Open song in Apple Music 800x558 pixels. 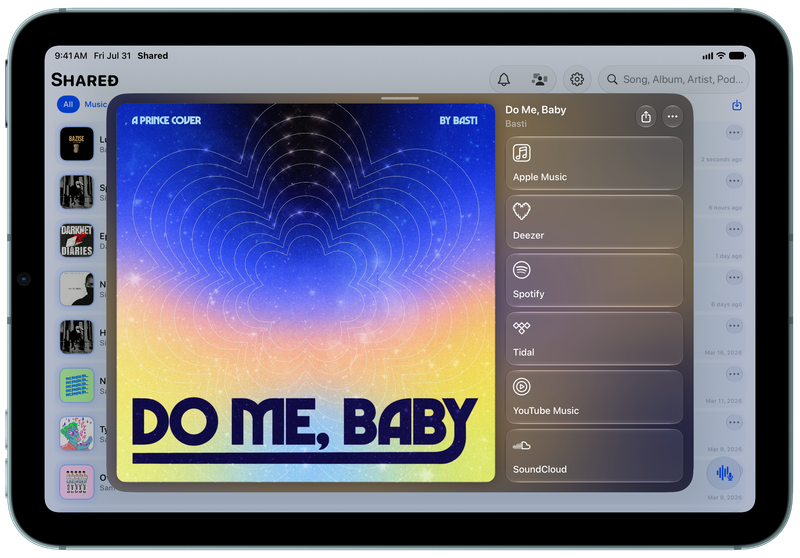[x=594, y=163]
